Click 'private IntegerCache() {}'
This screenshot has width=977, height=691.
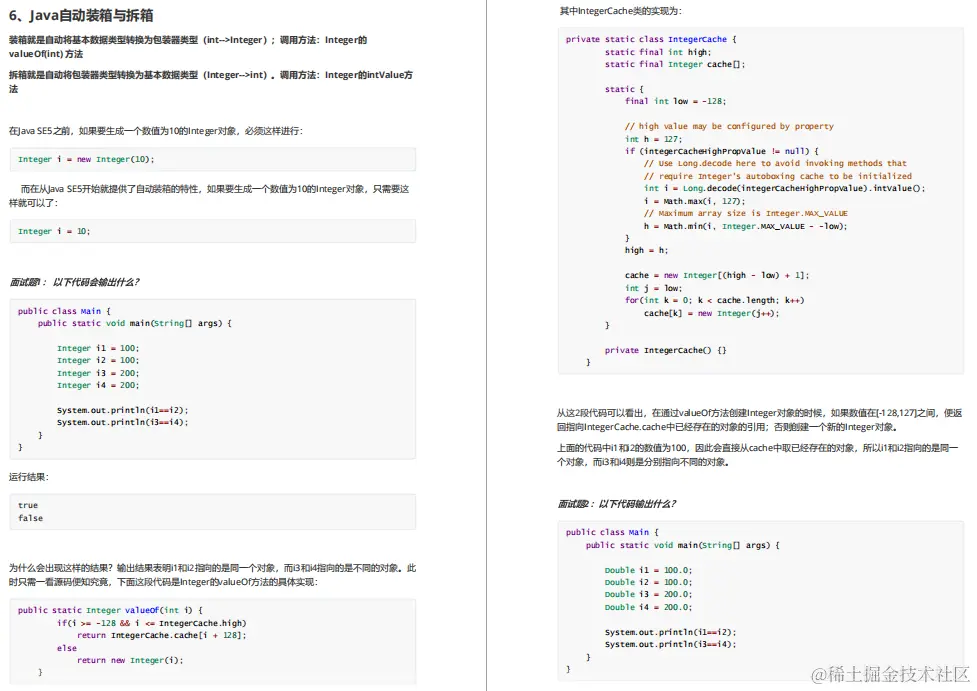pyautogui.click(x=665, y=350)
